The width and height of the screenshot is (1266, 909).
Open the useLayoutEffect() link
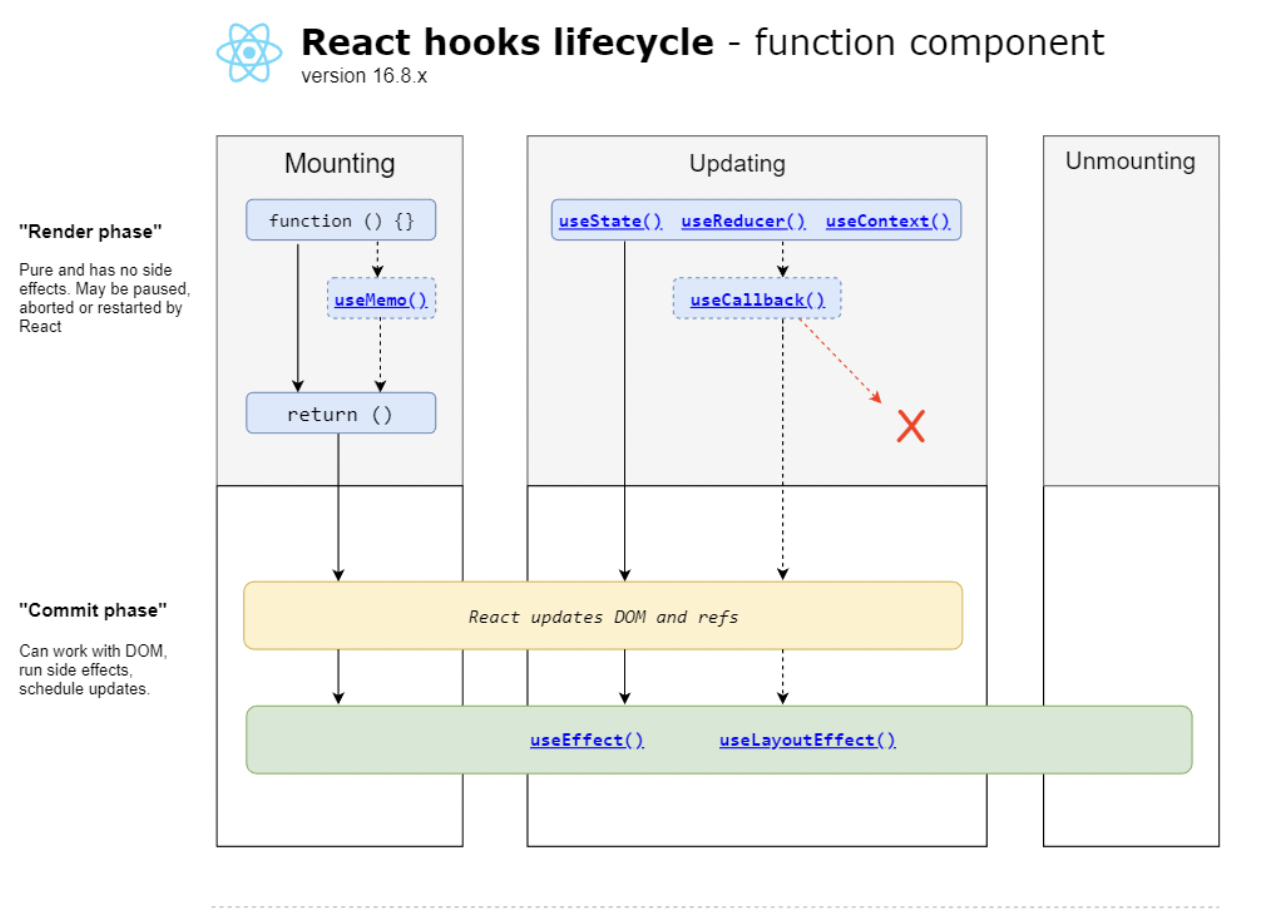(807, 740)
